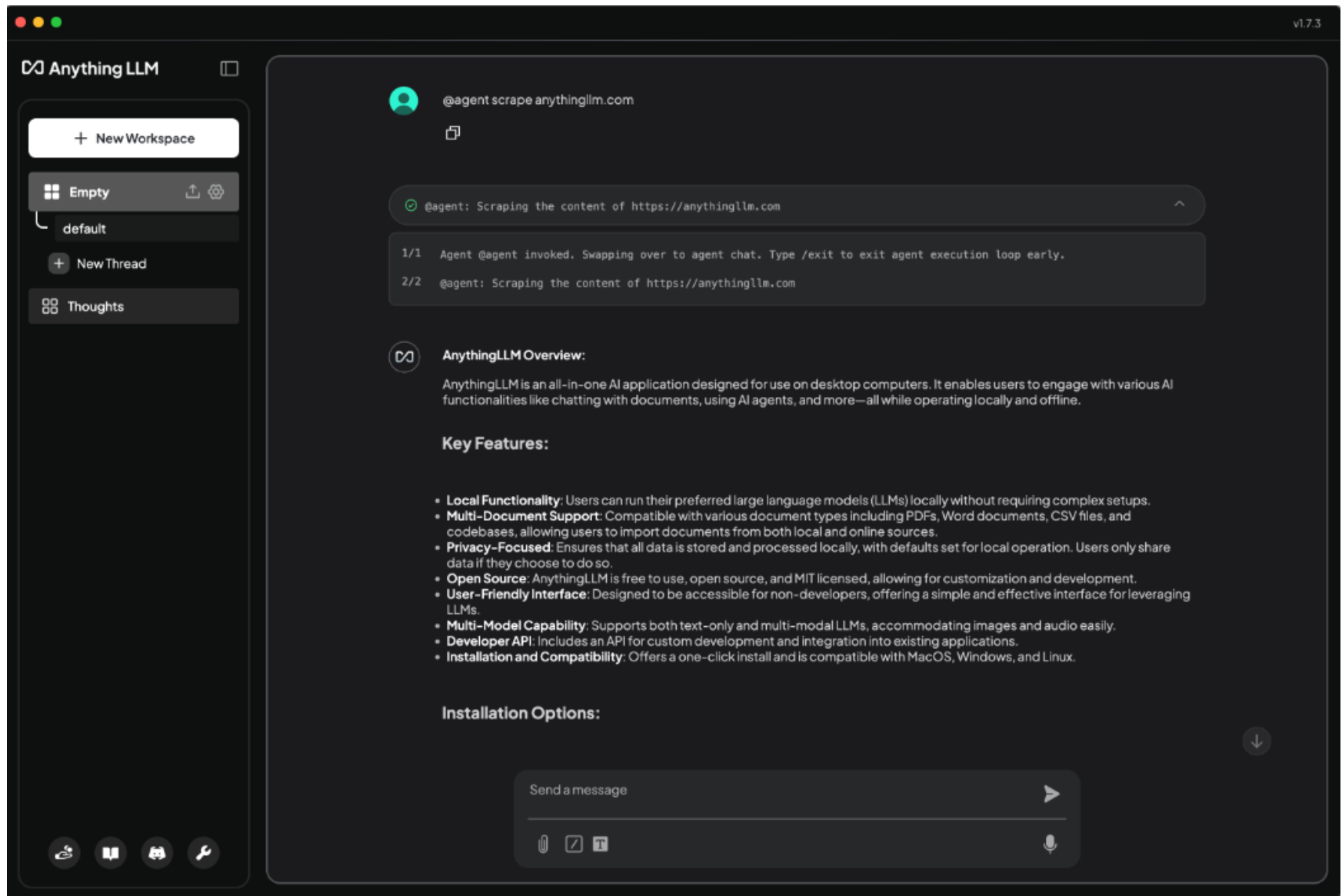Screen dimensions: 1342x896
Task: Open the Thoughts workspace
Action: pyautogui.click(x=134, y=306)
